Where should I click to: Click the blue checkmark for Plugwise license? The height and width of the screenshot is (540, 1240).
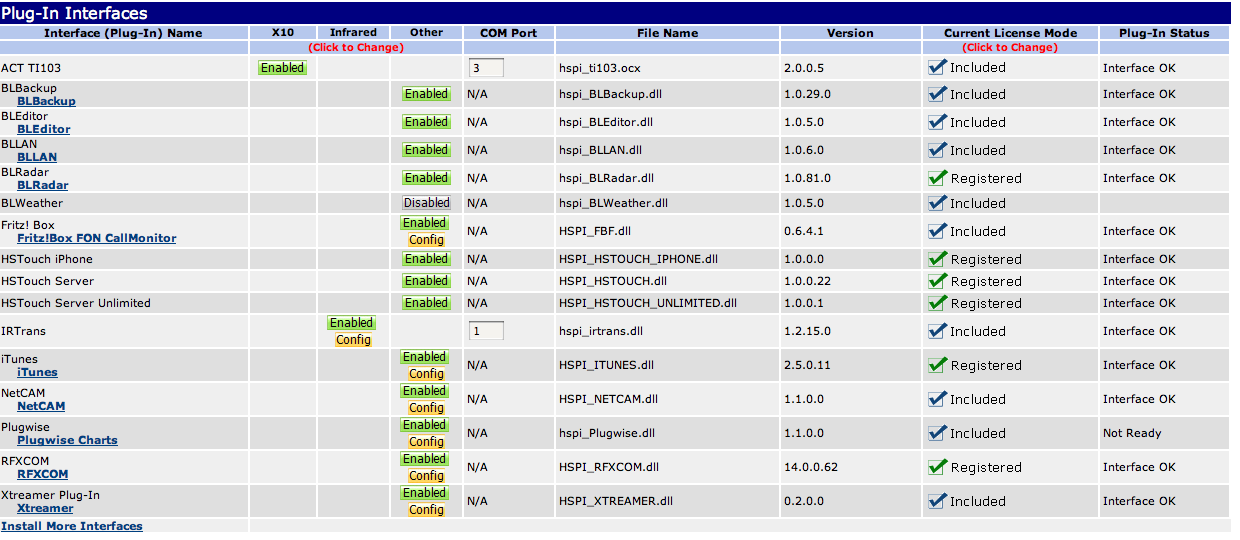point(937,433)
